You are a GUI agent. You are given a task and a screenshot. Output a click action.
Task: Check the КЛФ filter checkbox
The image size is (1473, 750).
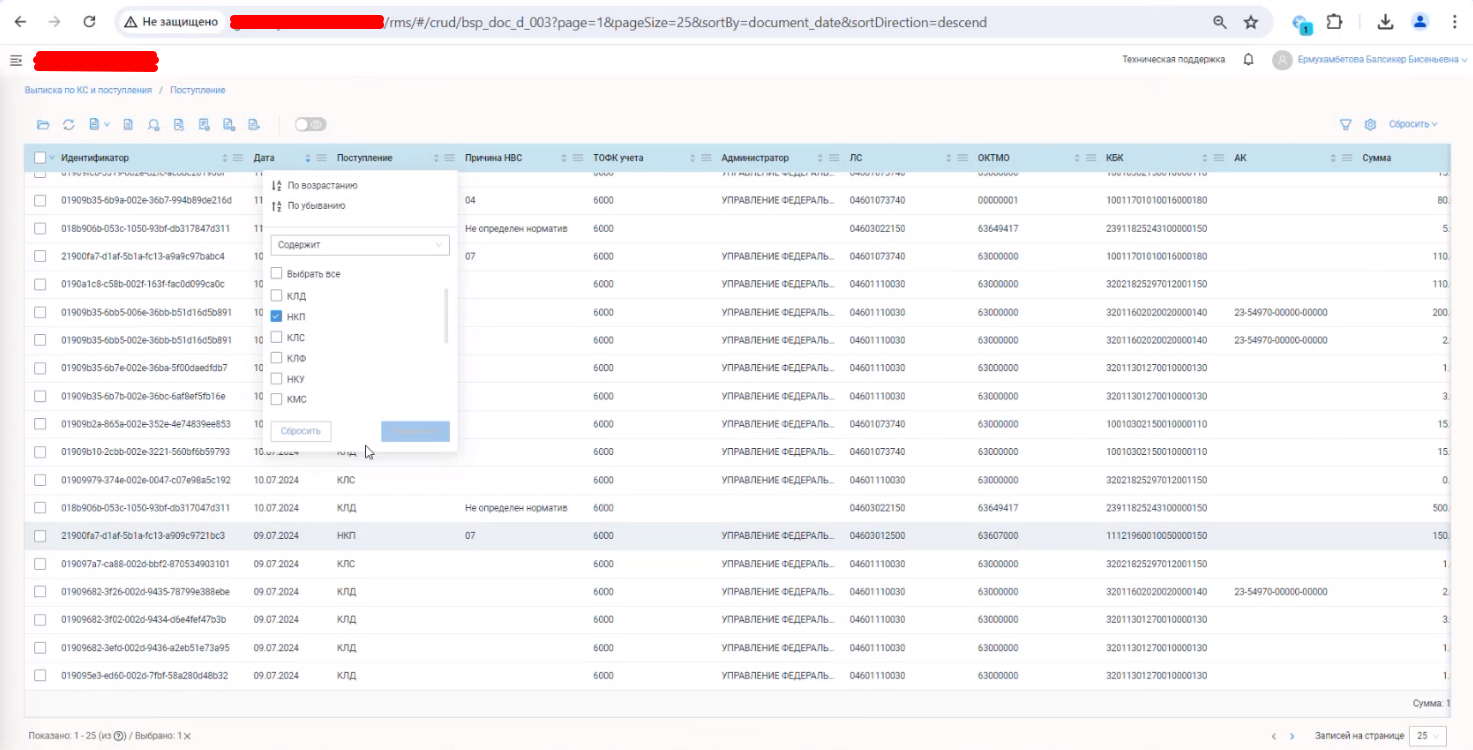point(276,358)
